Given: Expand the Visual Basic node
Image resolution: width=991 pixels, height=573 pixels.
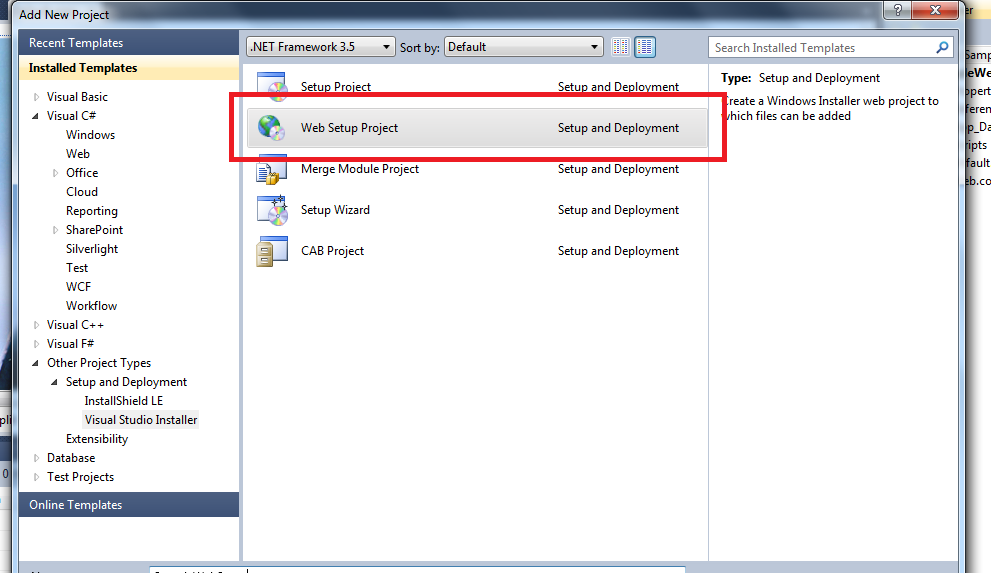Looking at the screenshot, I should [36, 97].
